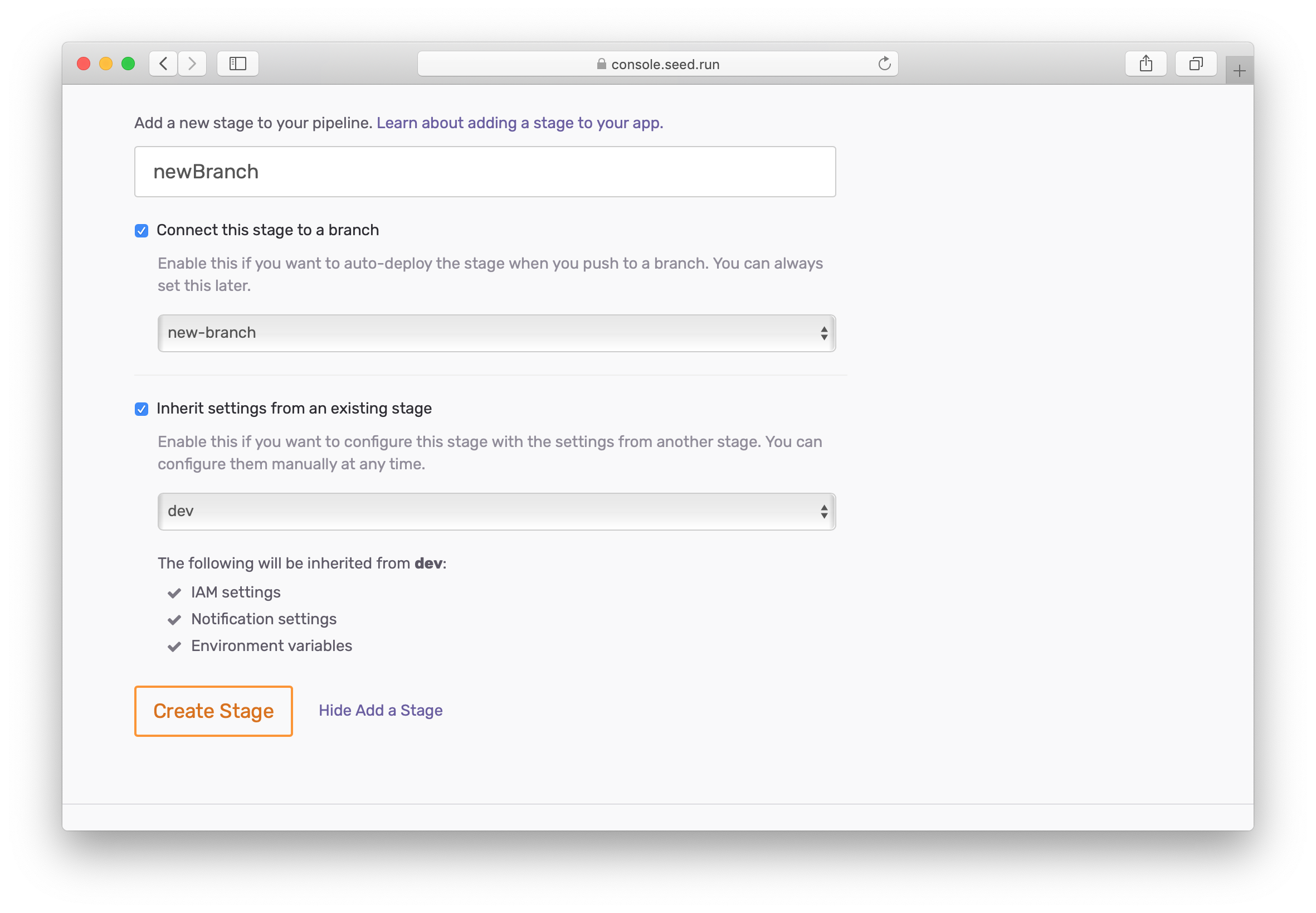Click the browser forward arrow

pyautogui.click(x=192, y=64)
